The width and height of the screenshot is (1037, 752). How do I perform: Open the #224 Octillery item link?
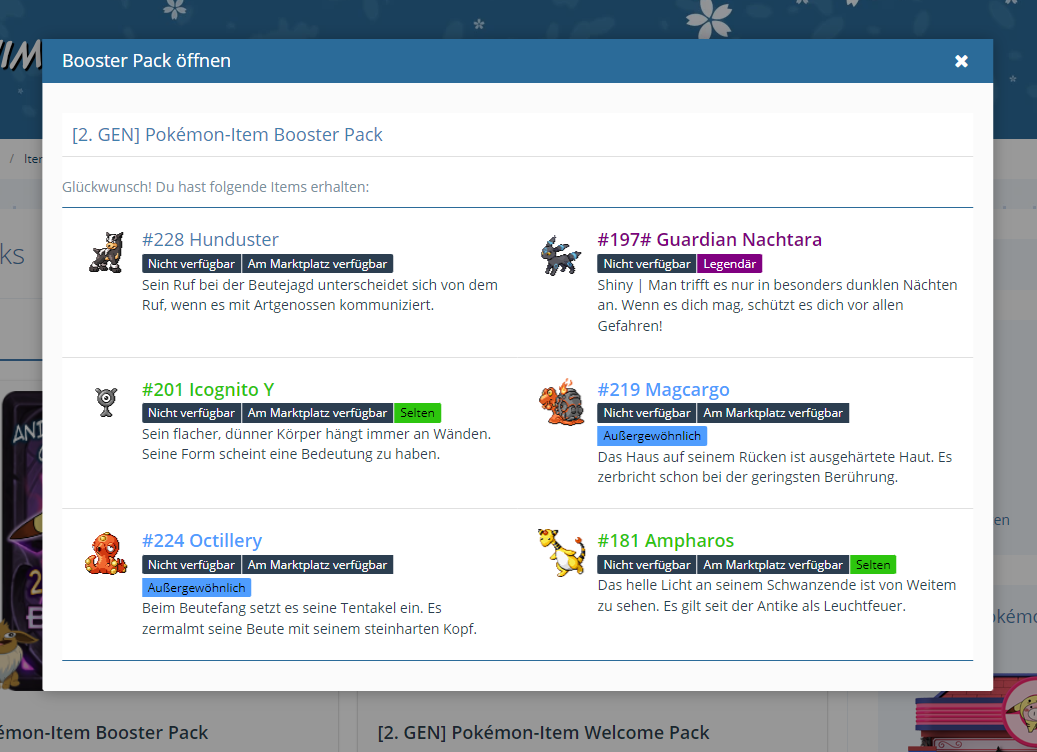click(202, 540)
